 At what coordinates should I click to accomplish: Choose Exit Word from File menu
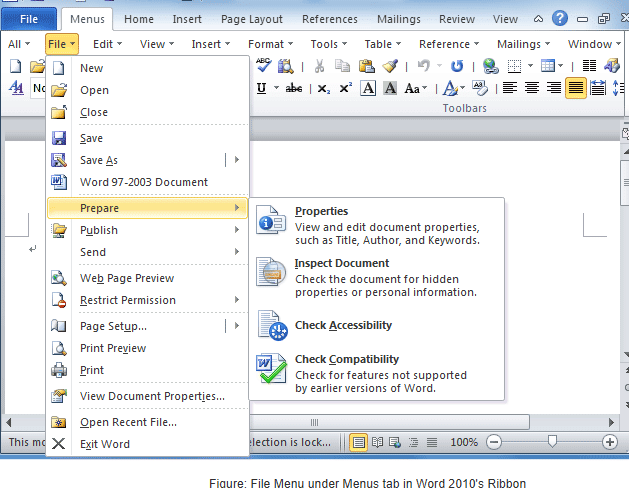tap(147, 444)
